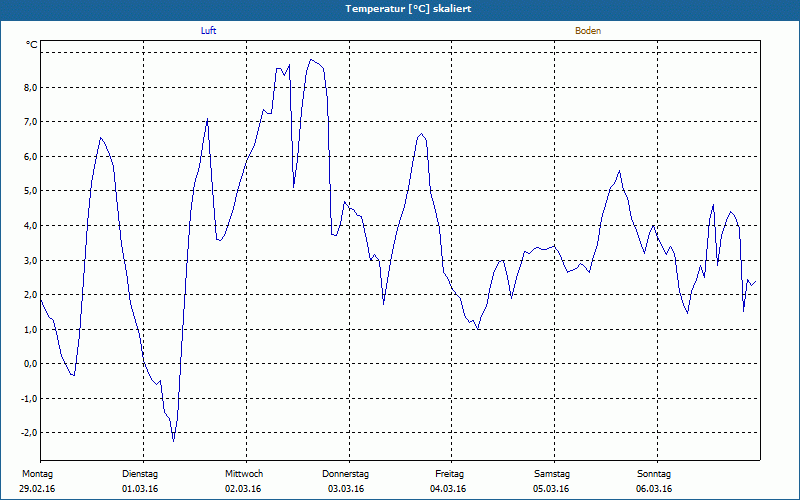Click the 1,0 y-axis value
This screenshot has width=800, height=500.
[x=31, y=329]
